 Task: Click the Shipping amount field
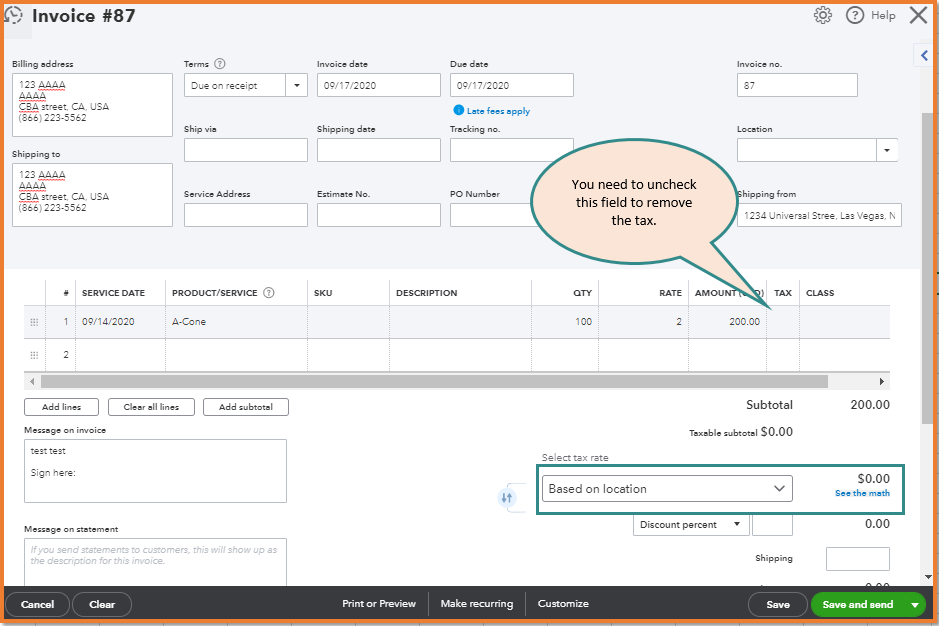[x=858, y=559]
